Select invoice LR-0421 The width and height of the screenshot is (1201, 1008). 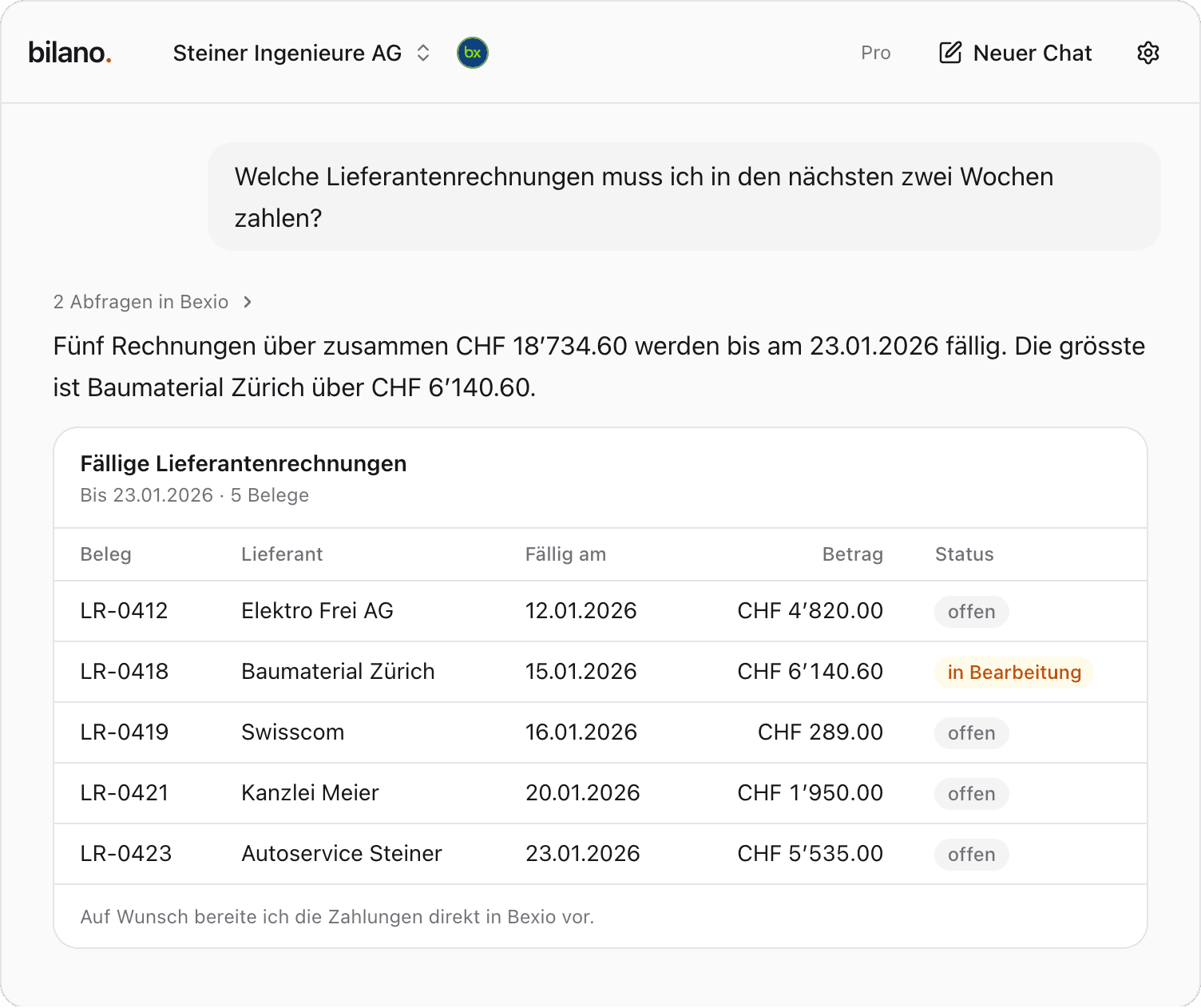click(124, 793)
